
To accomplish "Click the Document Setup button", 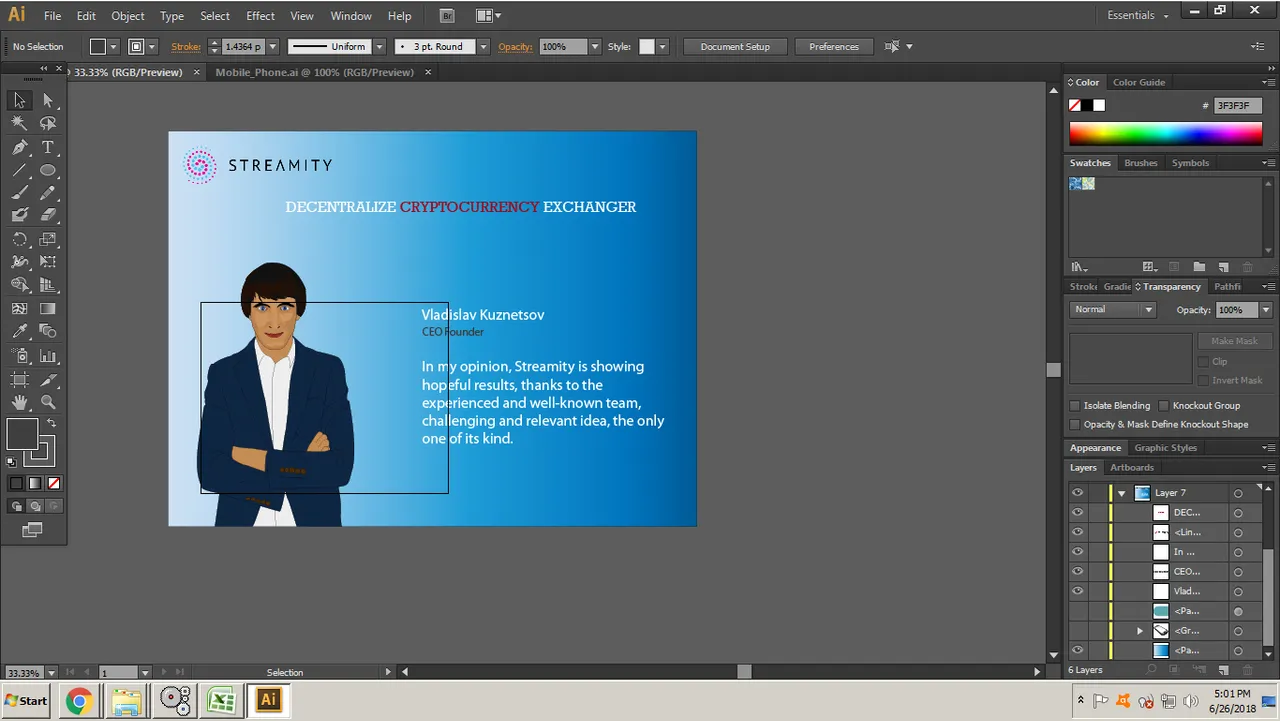I will [735, 47].
